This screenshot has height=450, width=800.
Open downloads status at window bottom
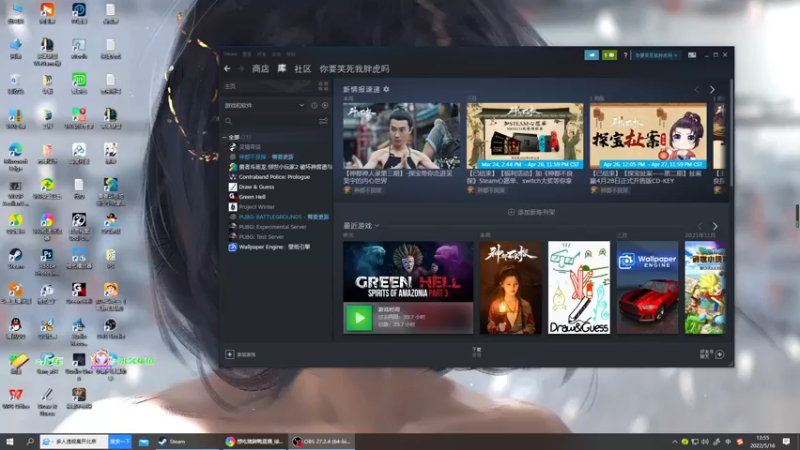477,352
